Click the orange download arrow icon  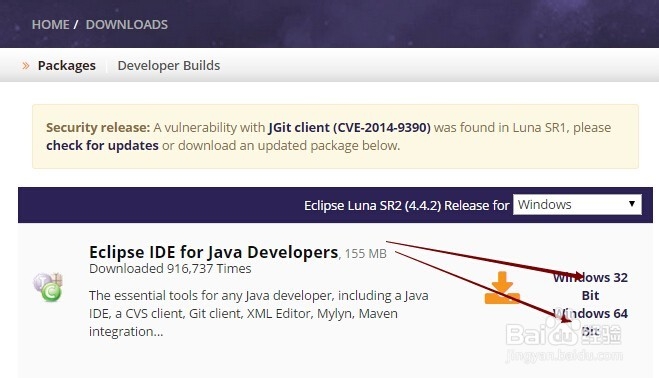click(x=502, y=288)
